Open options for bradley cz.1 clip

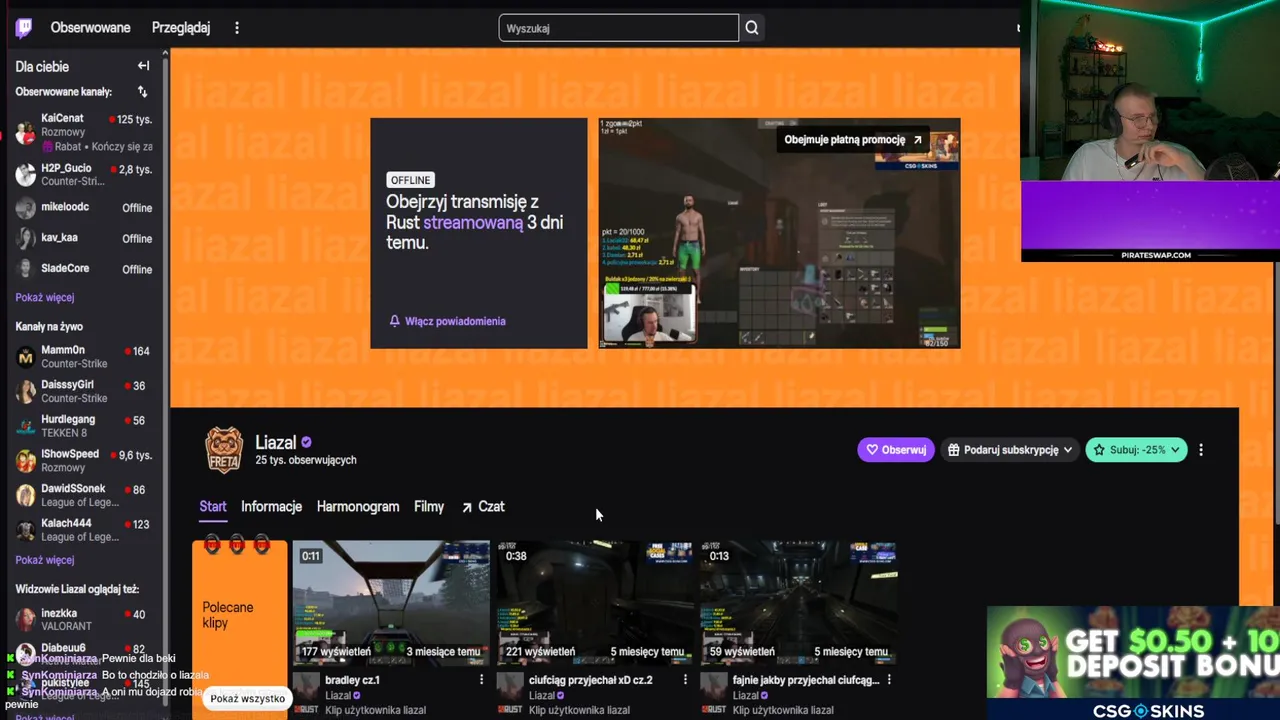click(x=481, y=680)
